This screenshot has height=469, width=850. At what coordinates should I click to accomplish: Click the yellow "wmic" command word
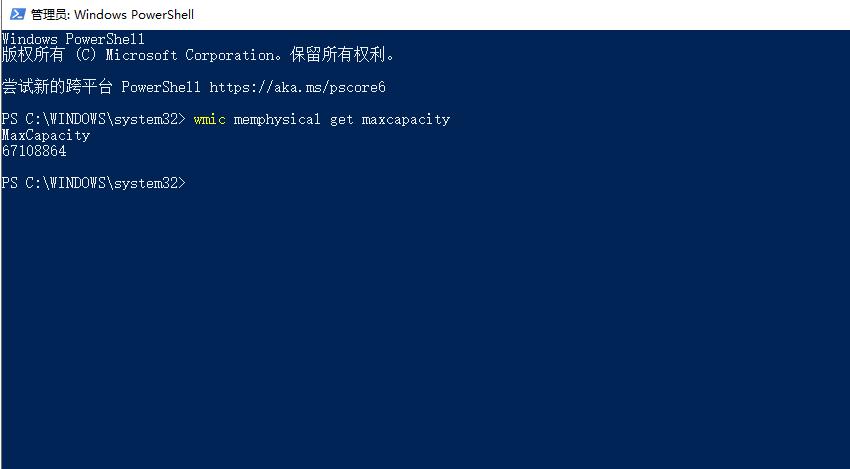pos(209,119)
